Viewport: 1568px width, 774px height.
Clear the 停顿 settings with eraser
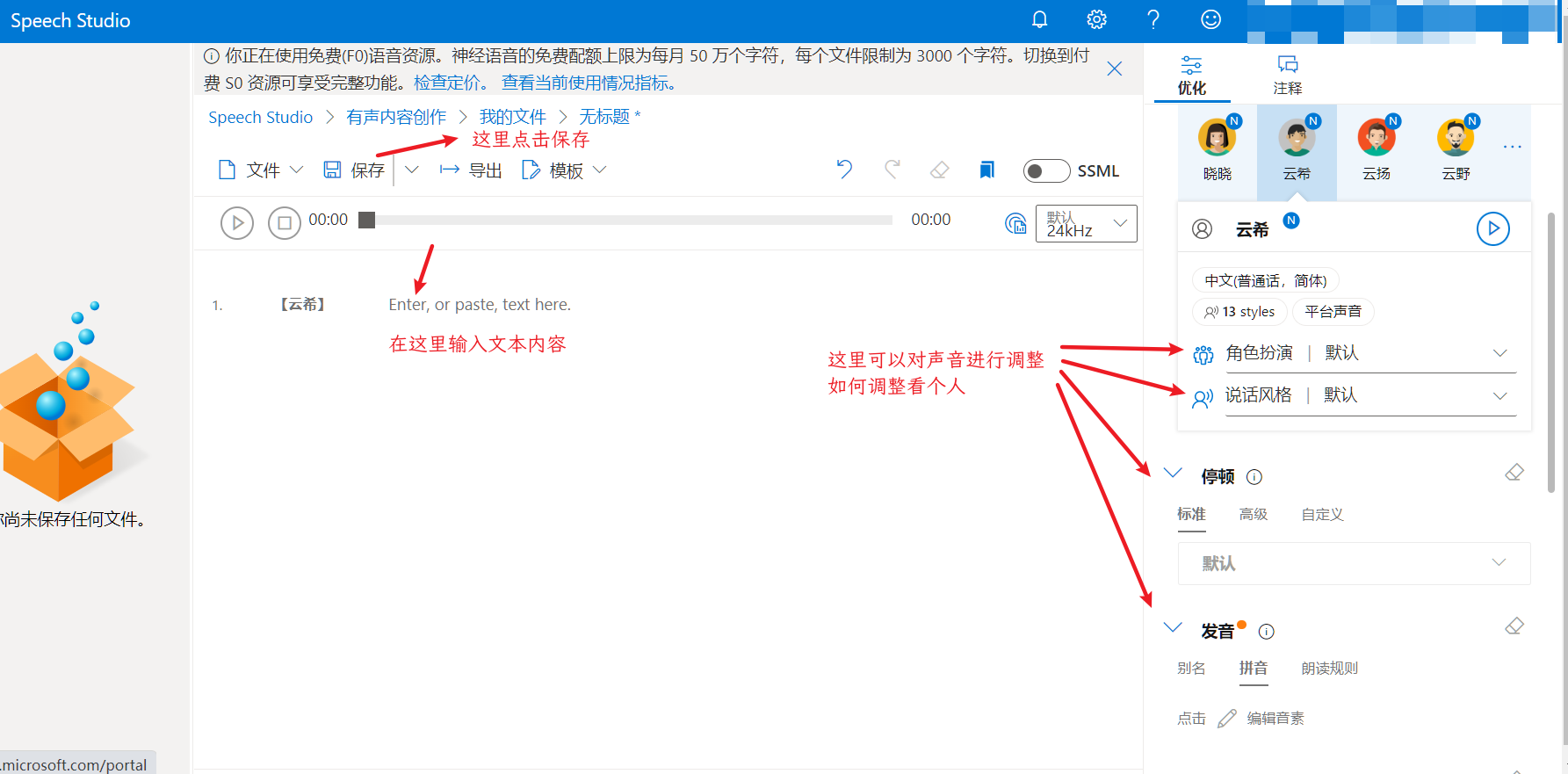coord(1514,473)
